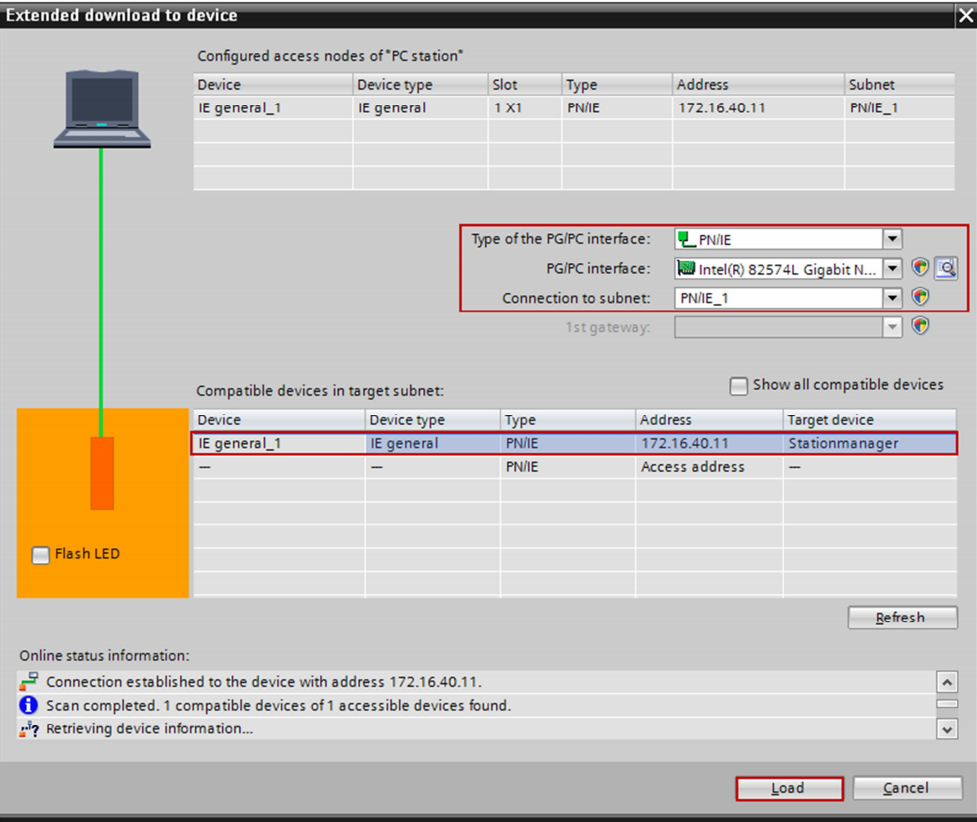Click Device header in compatible devices table
The width and height of the screenshot is (977, 822).
point(279,419)
